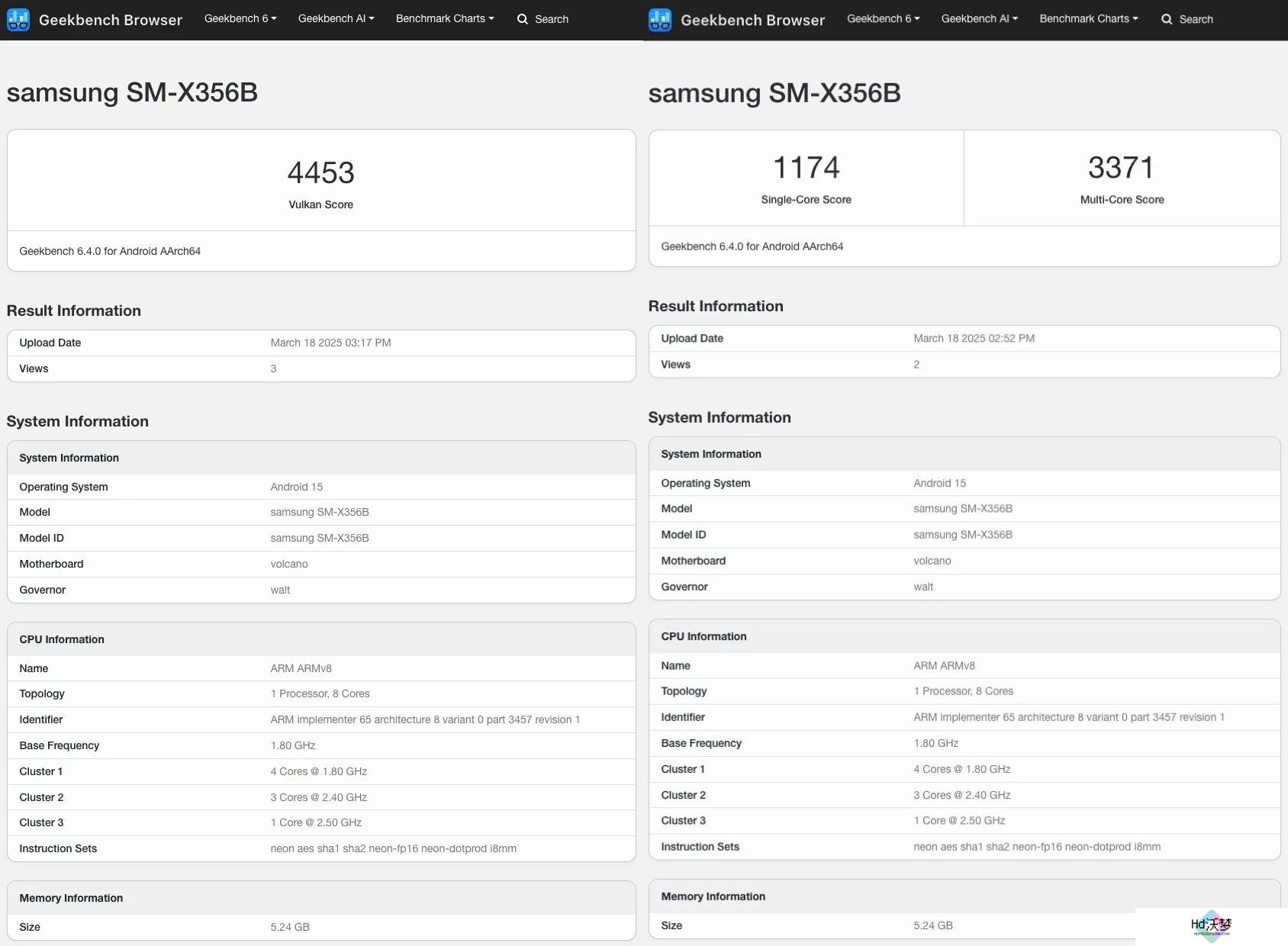Click the Multi-Core Score label
Viewport: 1288px width, 946px height.
1122,199
